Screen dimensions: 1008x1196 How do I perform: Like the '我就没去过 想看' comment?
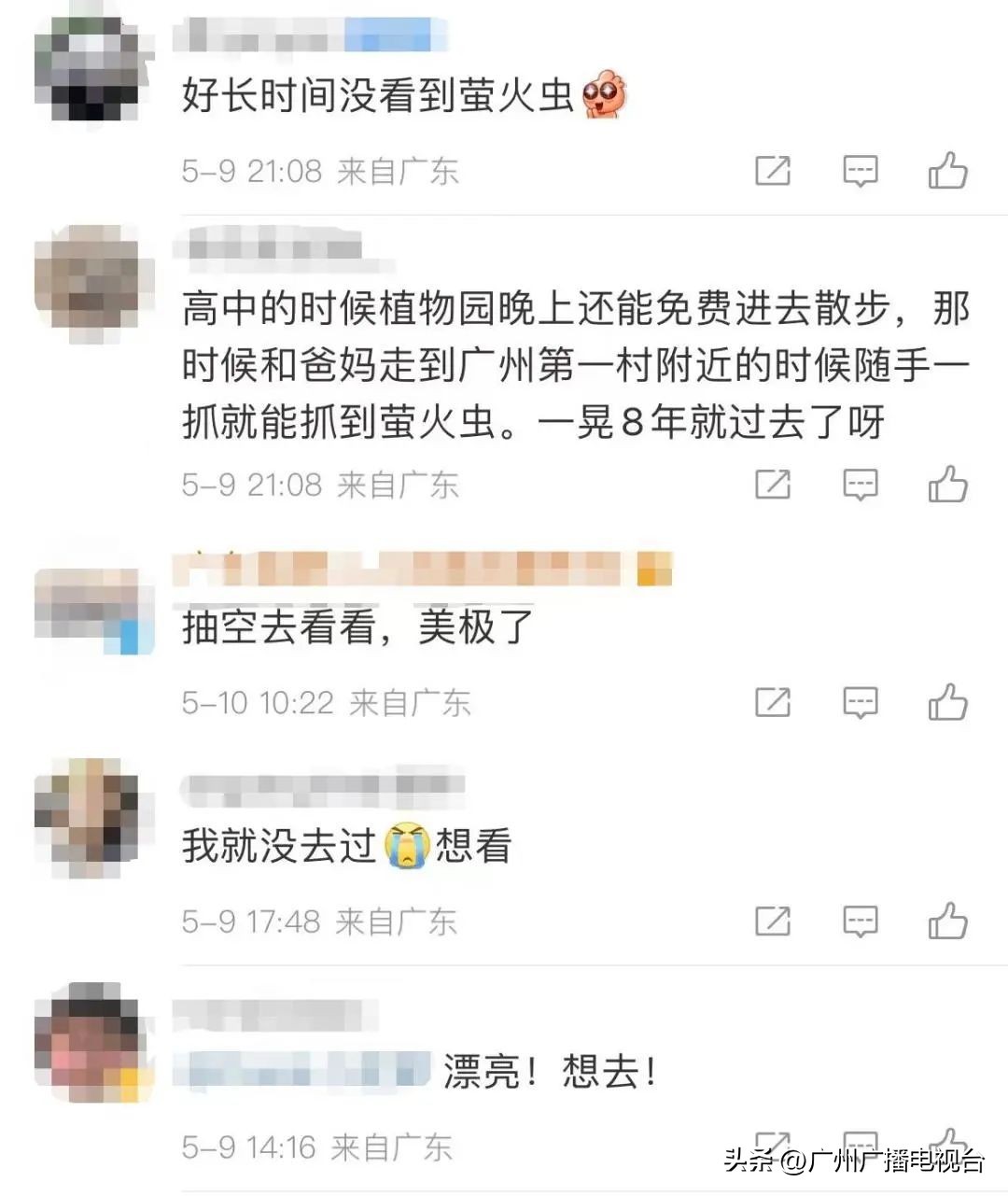pyautogui.click(x=947, y=922)
